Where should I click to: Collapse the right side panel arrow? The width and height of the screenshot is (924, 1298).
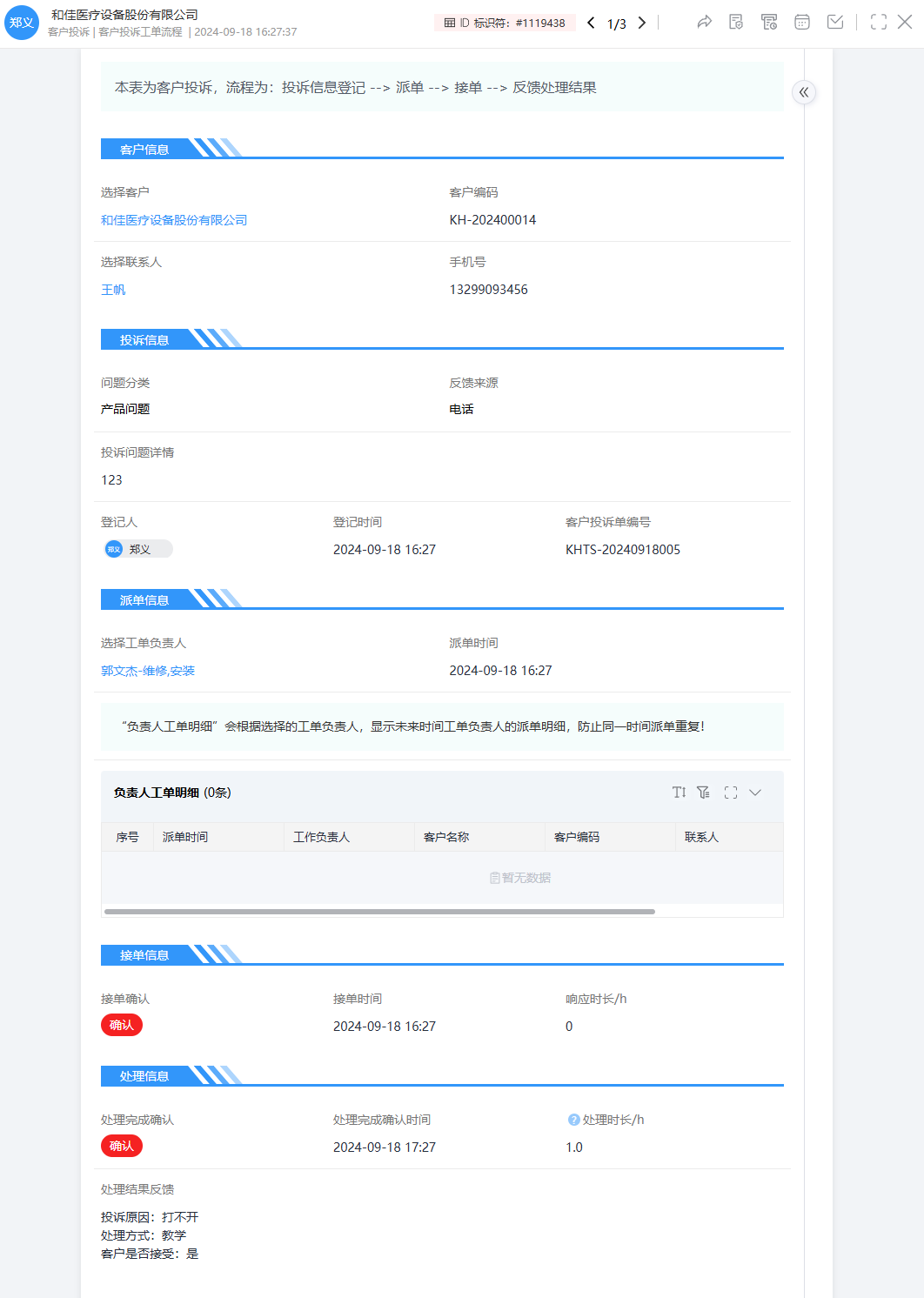click(804, 92)
